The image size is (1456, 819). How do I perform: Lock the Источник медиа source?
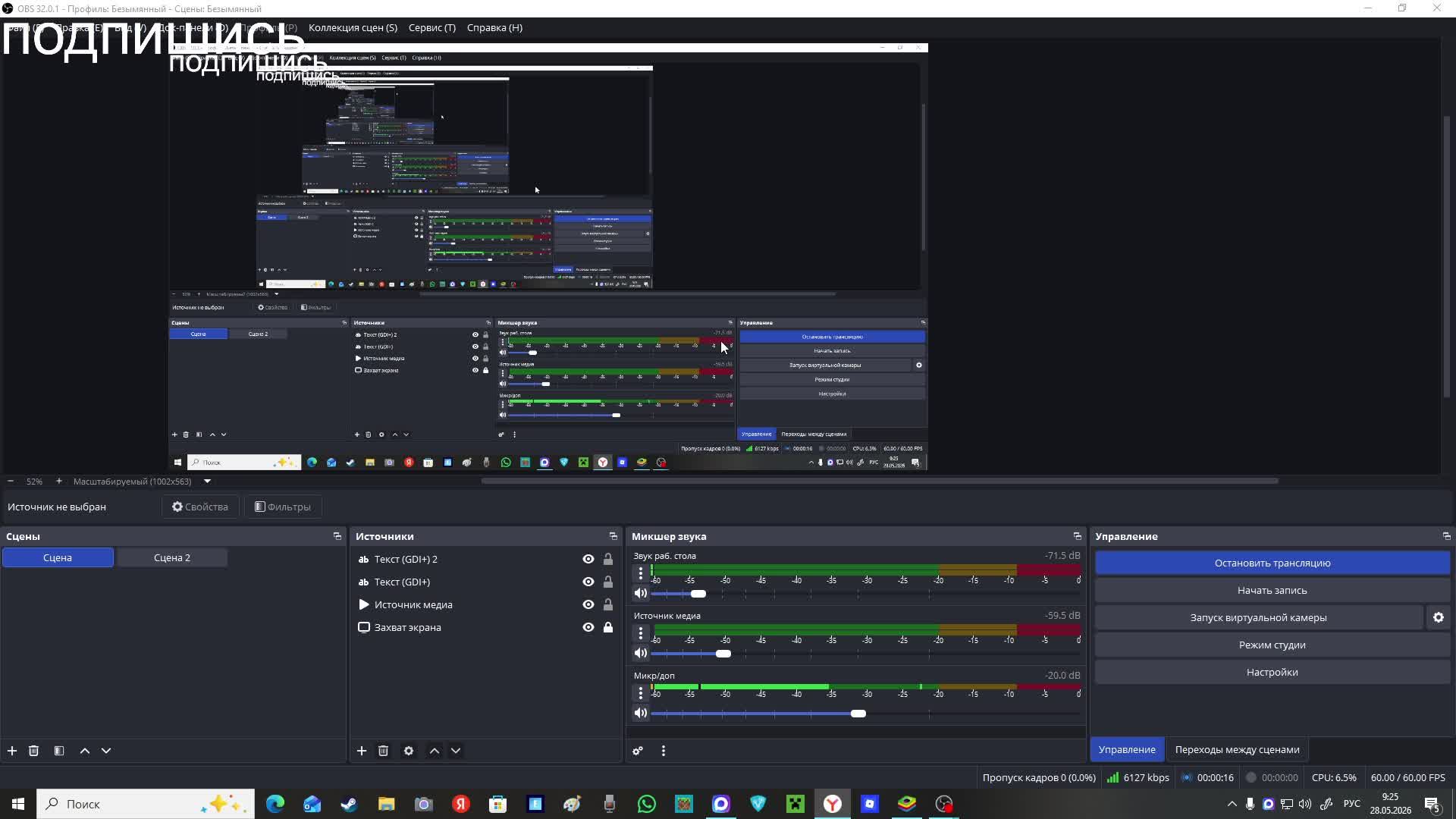click(608, 605)
